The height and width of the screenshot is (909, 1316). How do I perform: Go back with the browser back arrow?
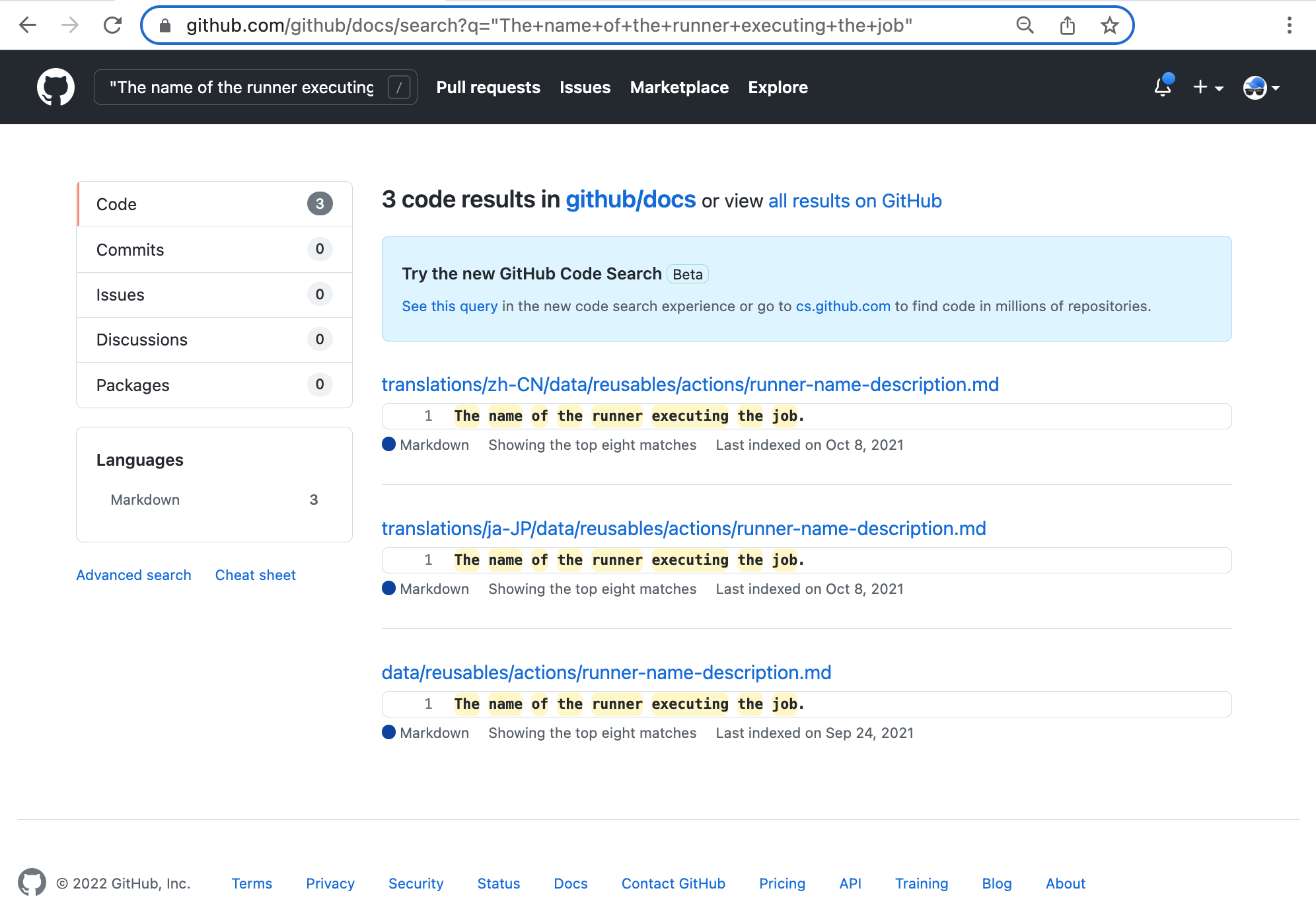[28, 25]
